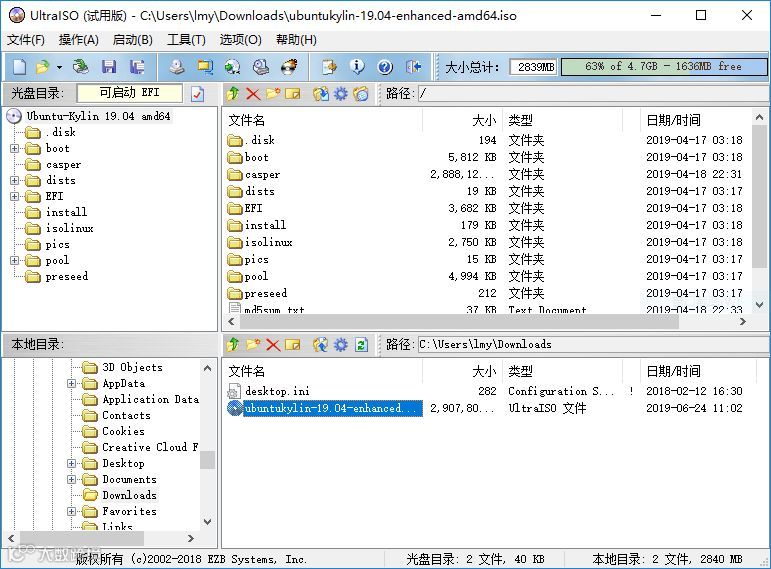771x569 pixels.
Task: Expand the AppData folder in local tree
Action: 71,383
